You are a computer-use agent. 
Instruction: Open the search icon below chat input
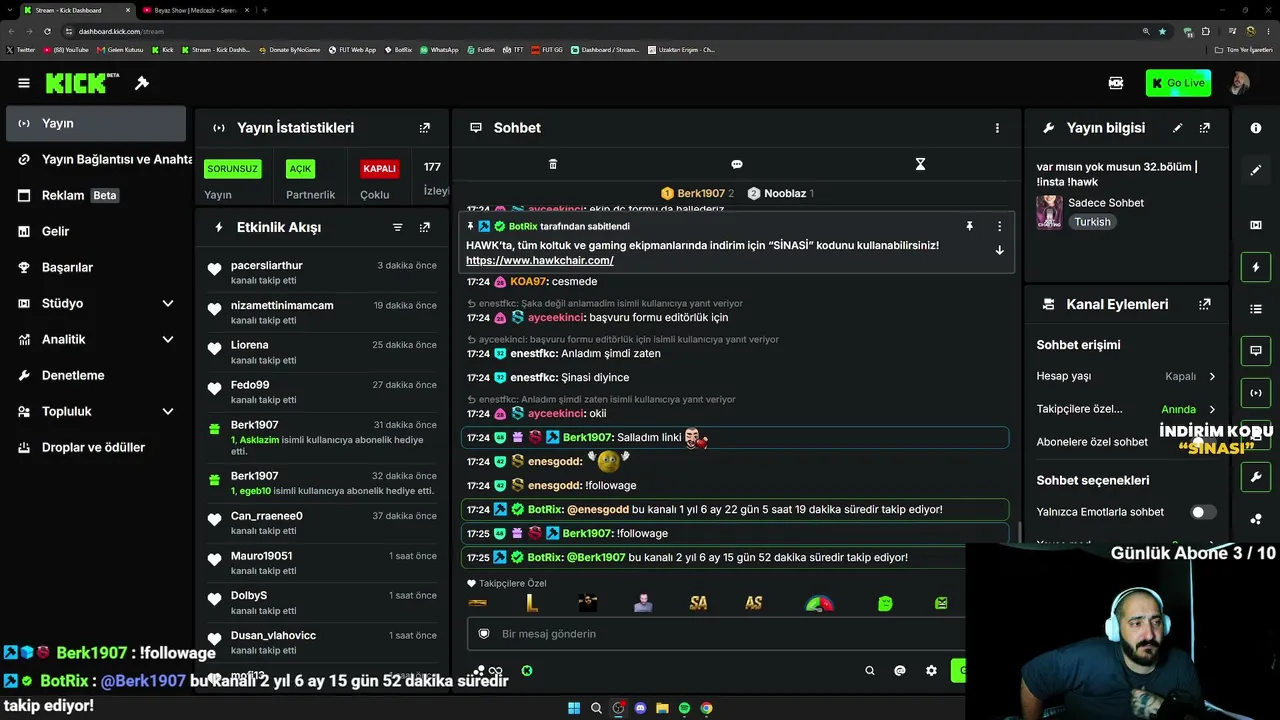tap(870, 671)
